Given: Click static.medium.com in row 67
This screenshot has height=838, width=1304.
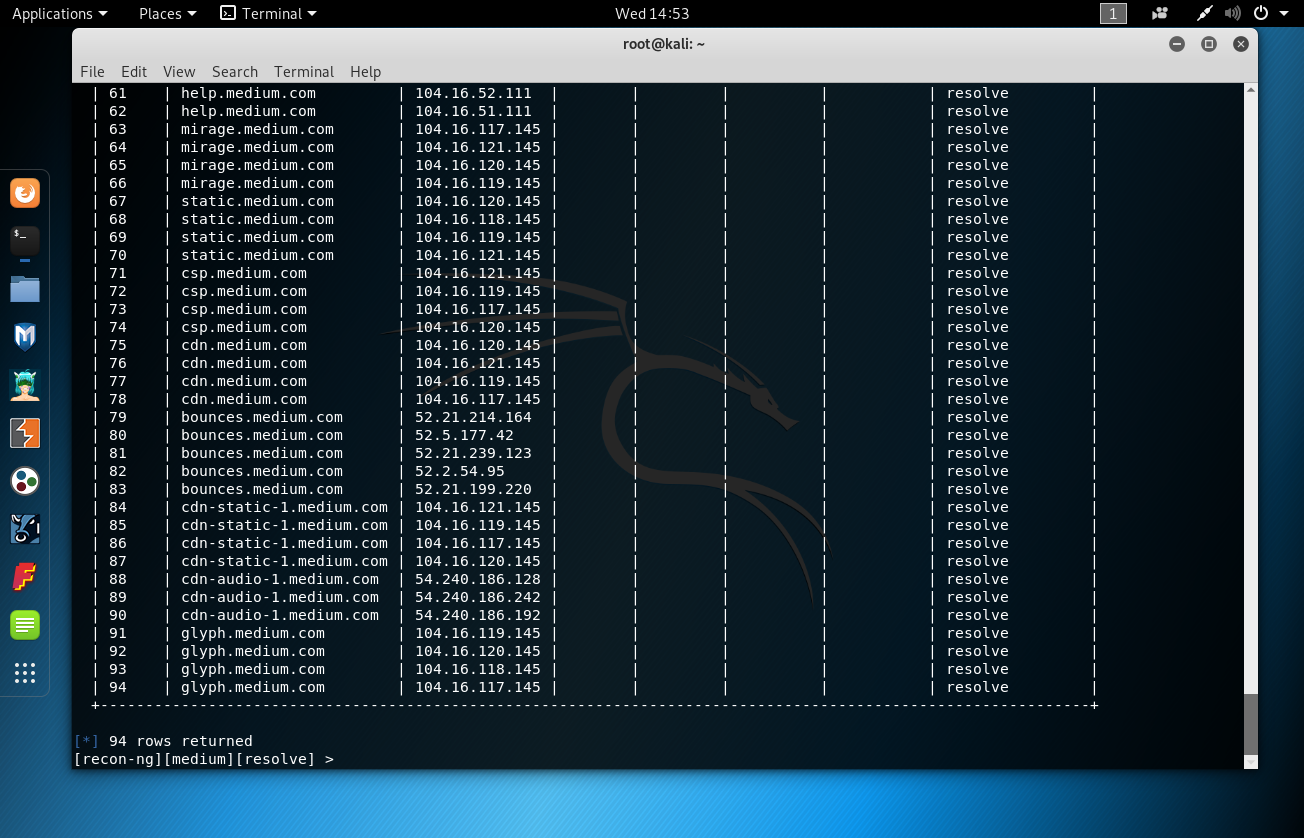Looking at the screenshot, I should (x=257, y=201).
